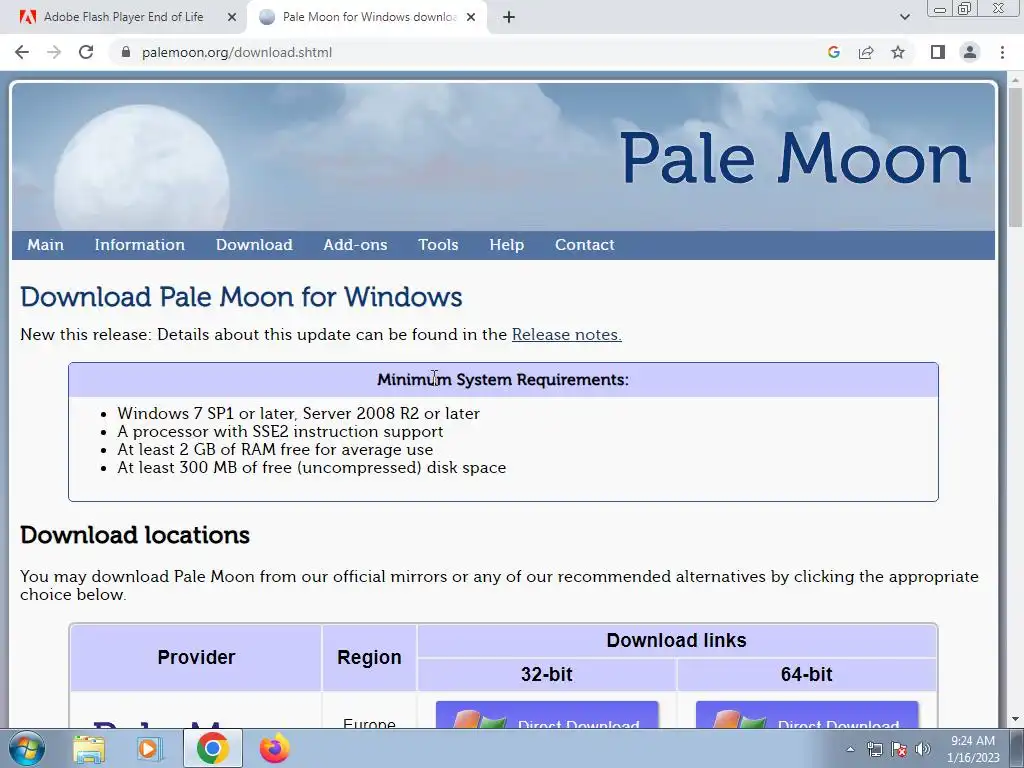Click the SSE2 instruction support line
The image size is (1024, 768).
point(280,432)
